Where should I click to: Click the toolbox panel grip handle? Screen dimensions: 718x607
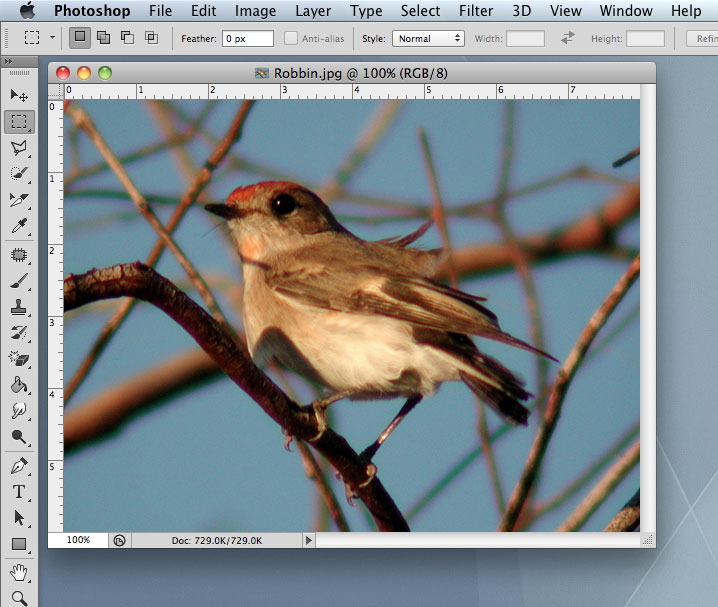click(x=19, y=73)
